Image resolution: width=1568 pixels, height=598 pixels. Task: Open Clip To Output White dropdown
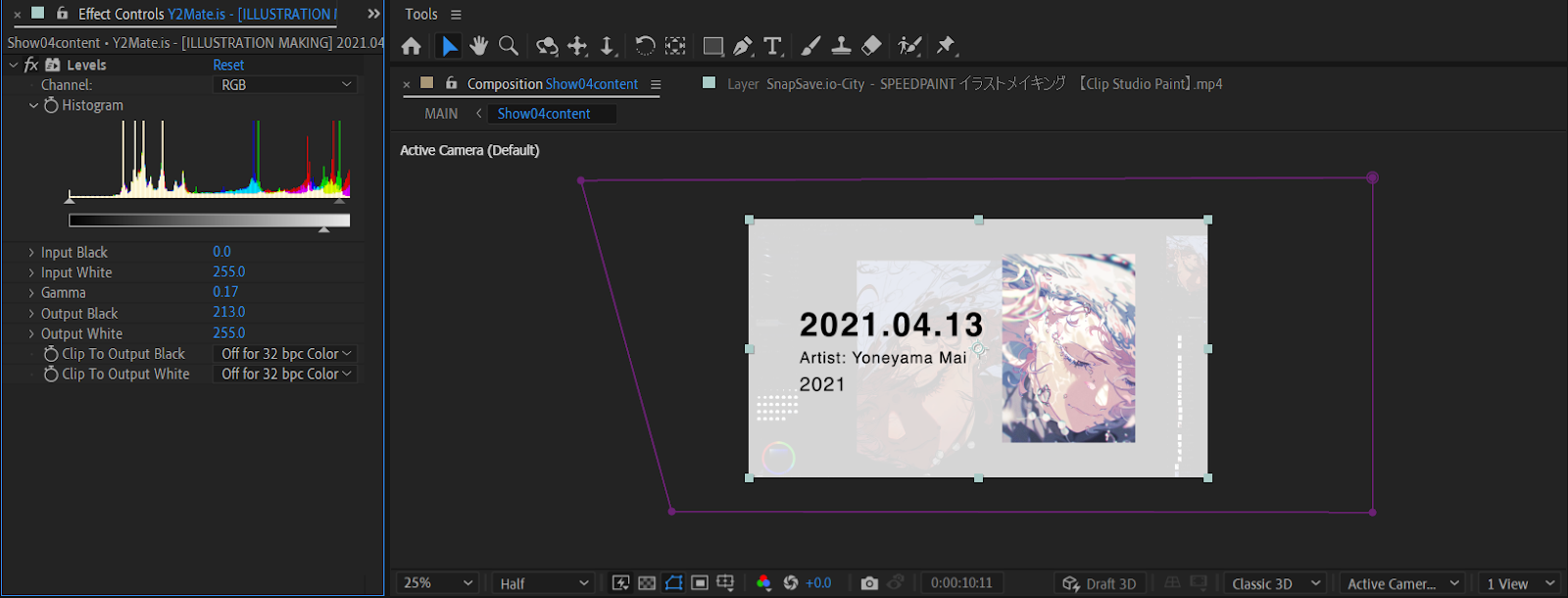point(285,374)
